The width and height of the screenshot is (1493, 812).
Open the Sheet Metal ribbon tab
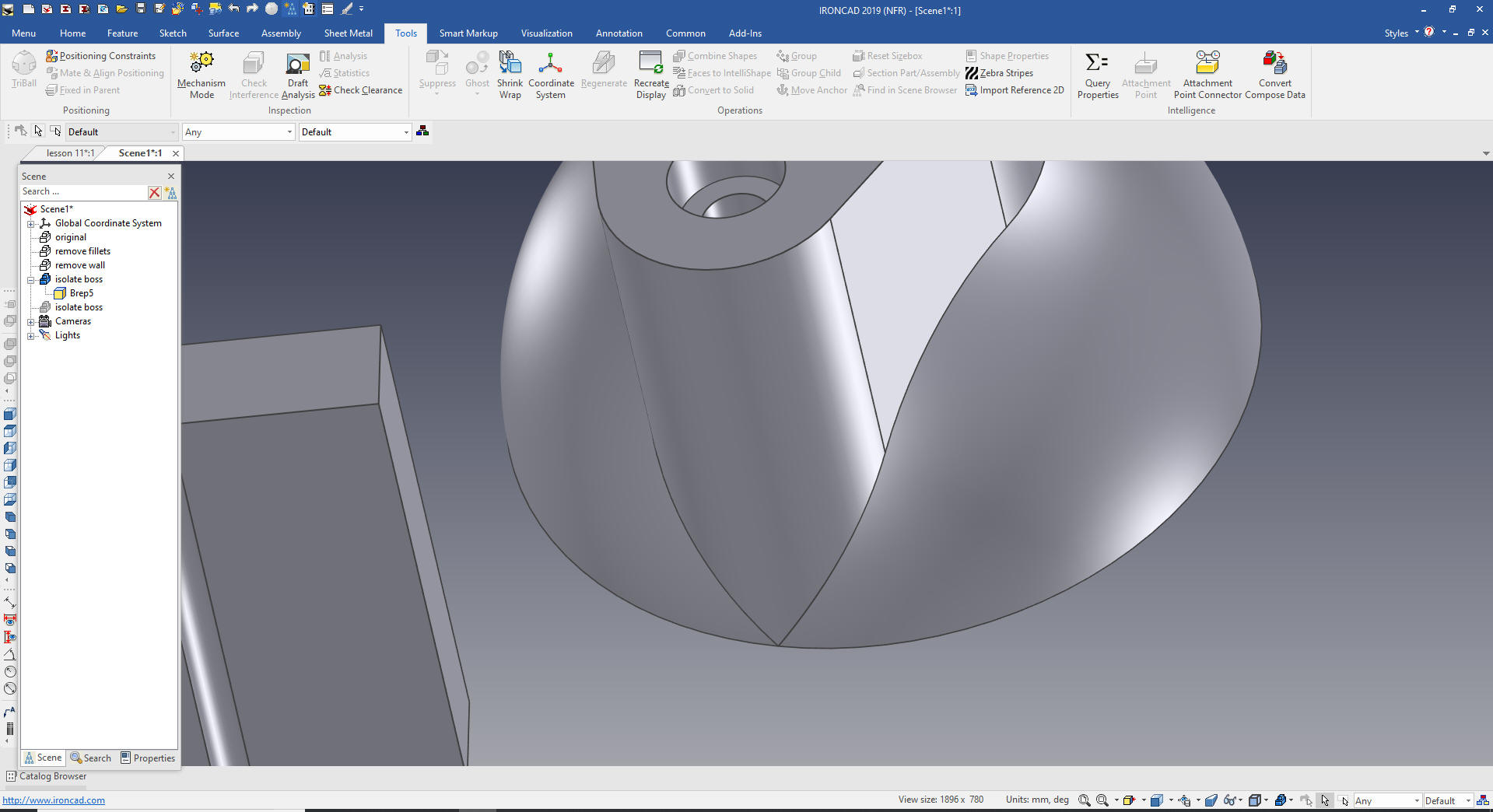(x=348, y=33)
